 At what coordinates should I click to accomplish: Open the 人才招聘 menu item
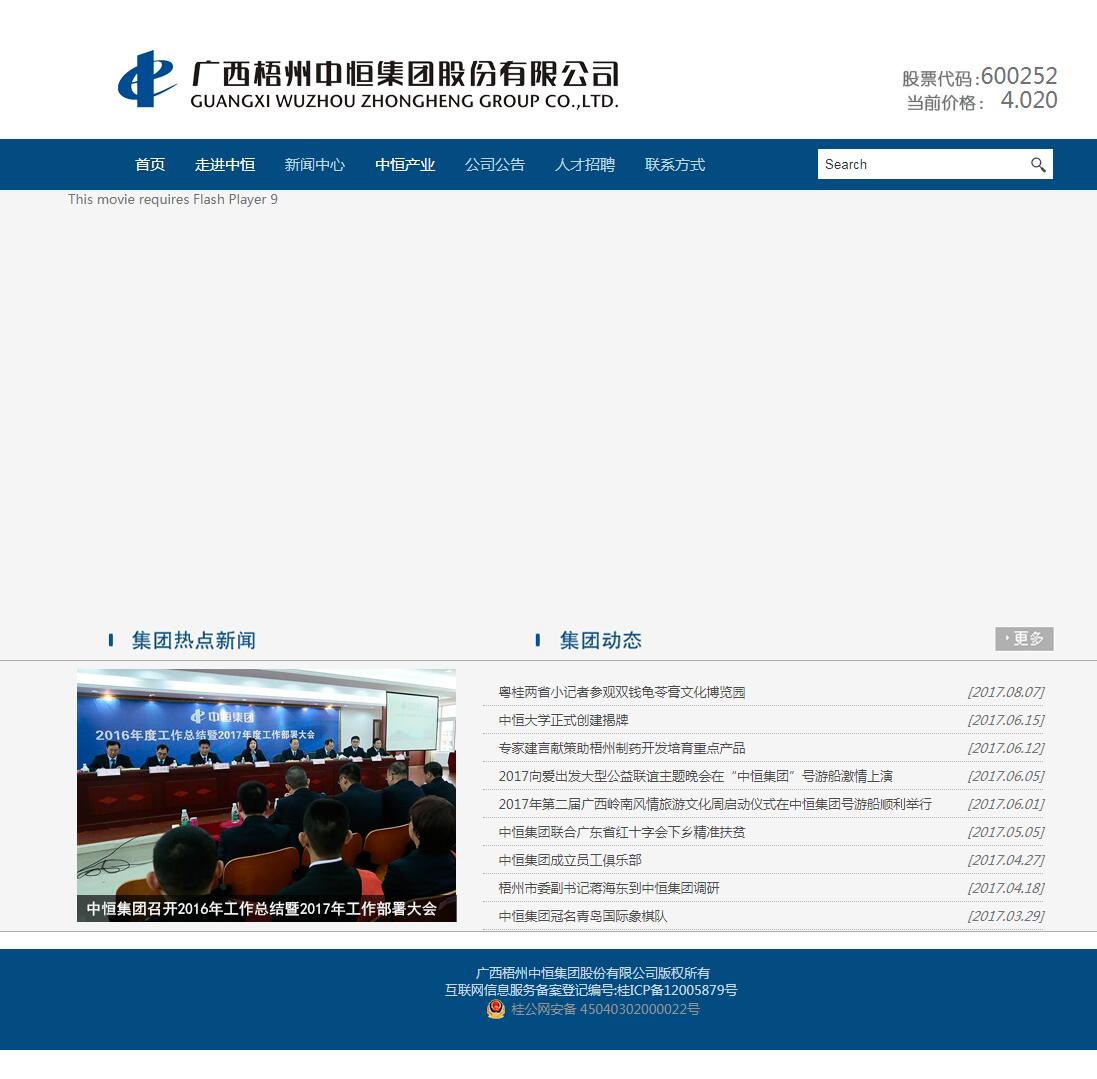coord(585,164)
